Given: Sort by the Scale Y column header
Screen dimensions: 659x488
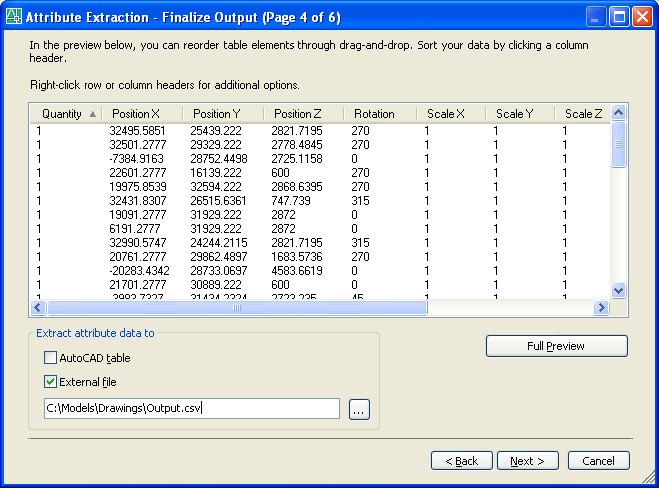Looking at the screenshot, I should point(520,114).
